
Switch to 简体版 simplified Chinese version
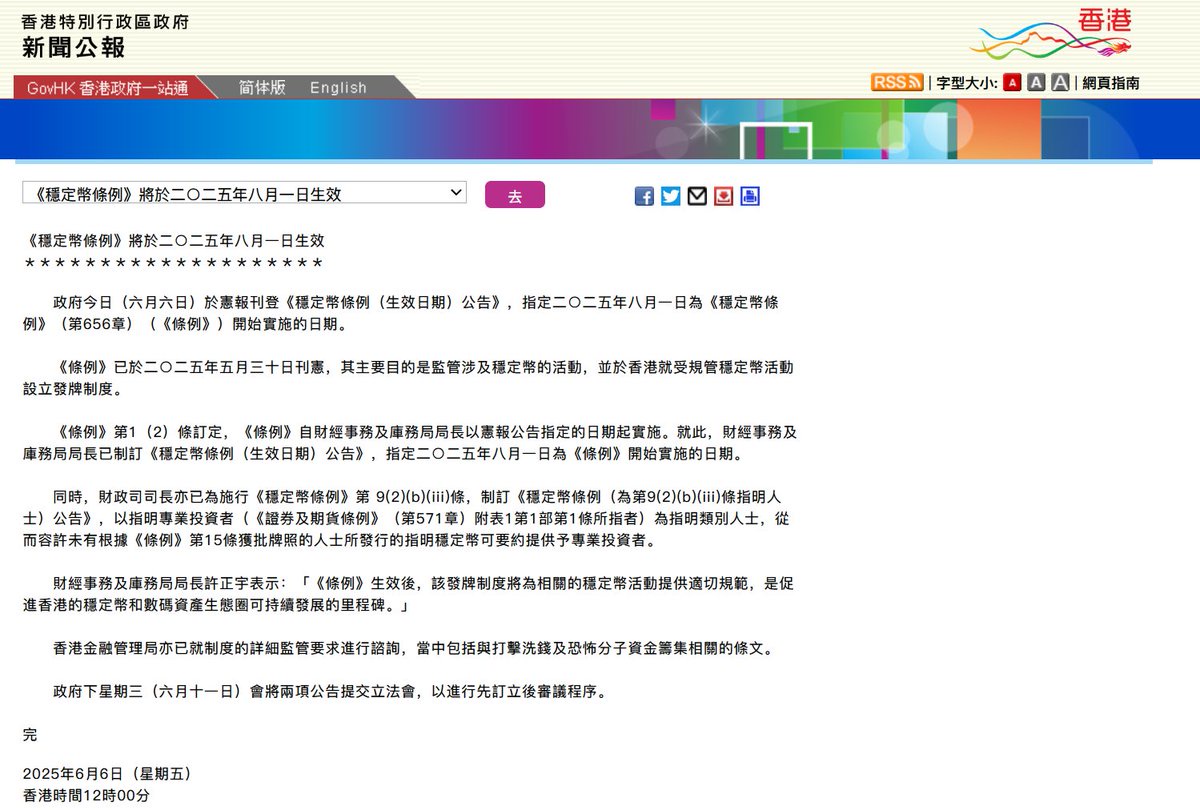coord(262,87)
